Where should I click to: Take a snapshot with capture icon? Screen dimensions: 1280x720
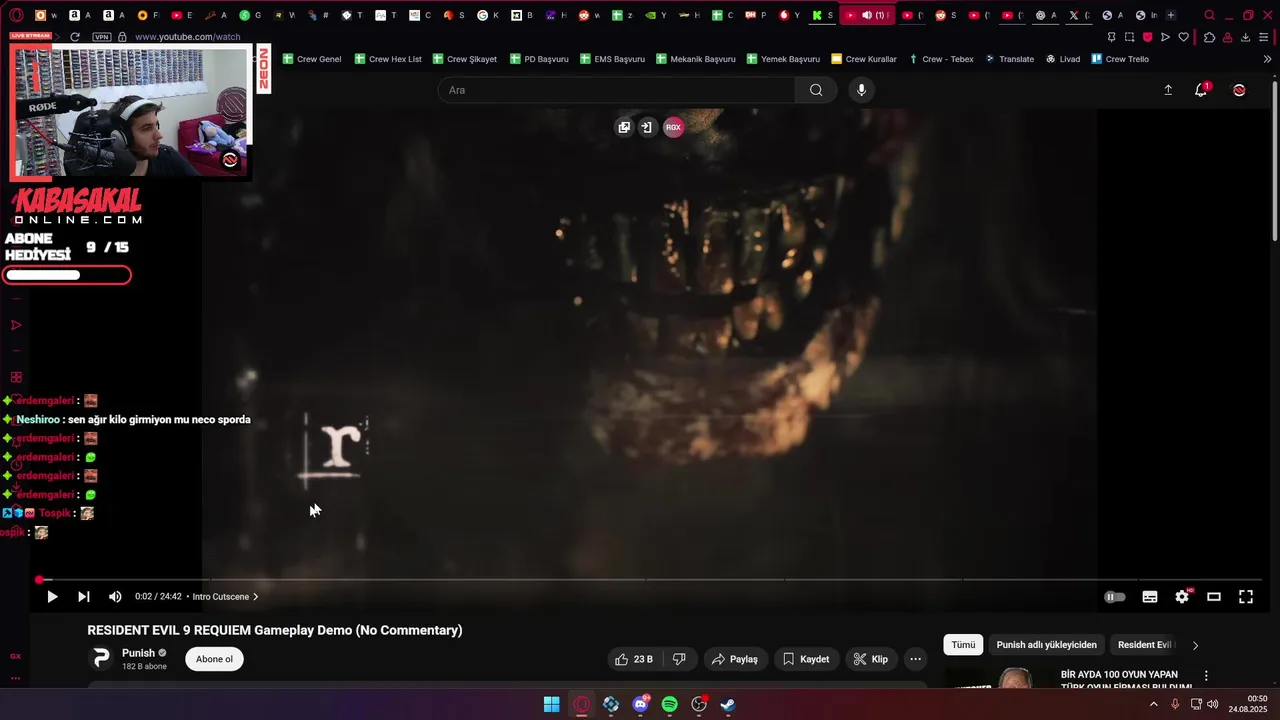(1129, 37)
